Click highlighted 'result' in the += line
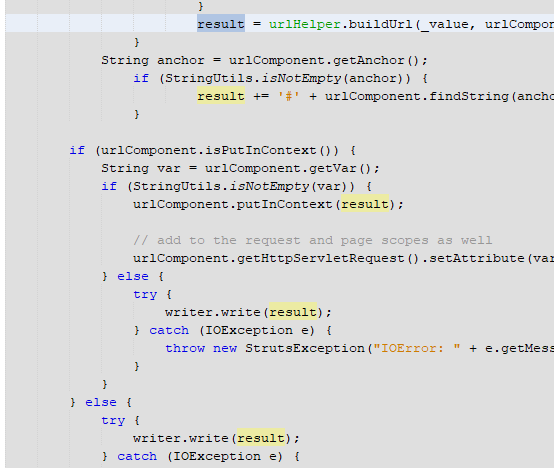 point(221,96)
